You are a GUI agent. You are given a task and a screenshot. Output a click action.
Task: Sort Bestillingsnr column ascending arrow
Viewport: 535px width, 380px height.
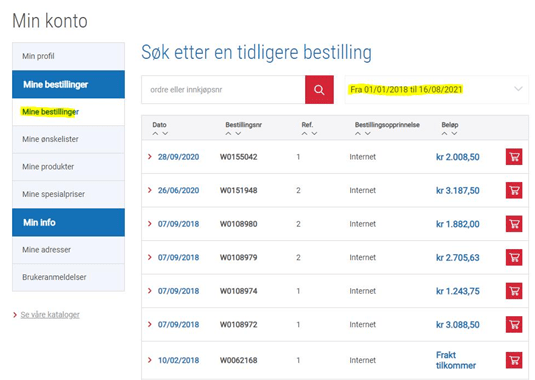[228, 133]
